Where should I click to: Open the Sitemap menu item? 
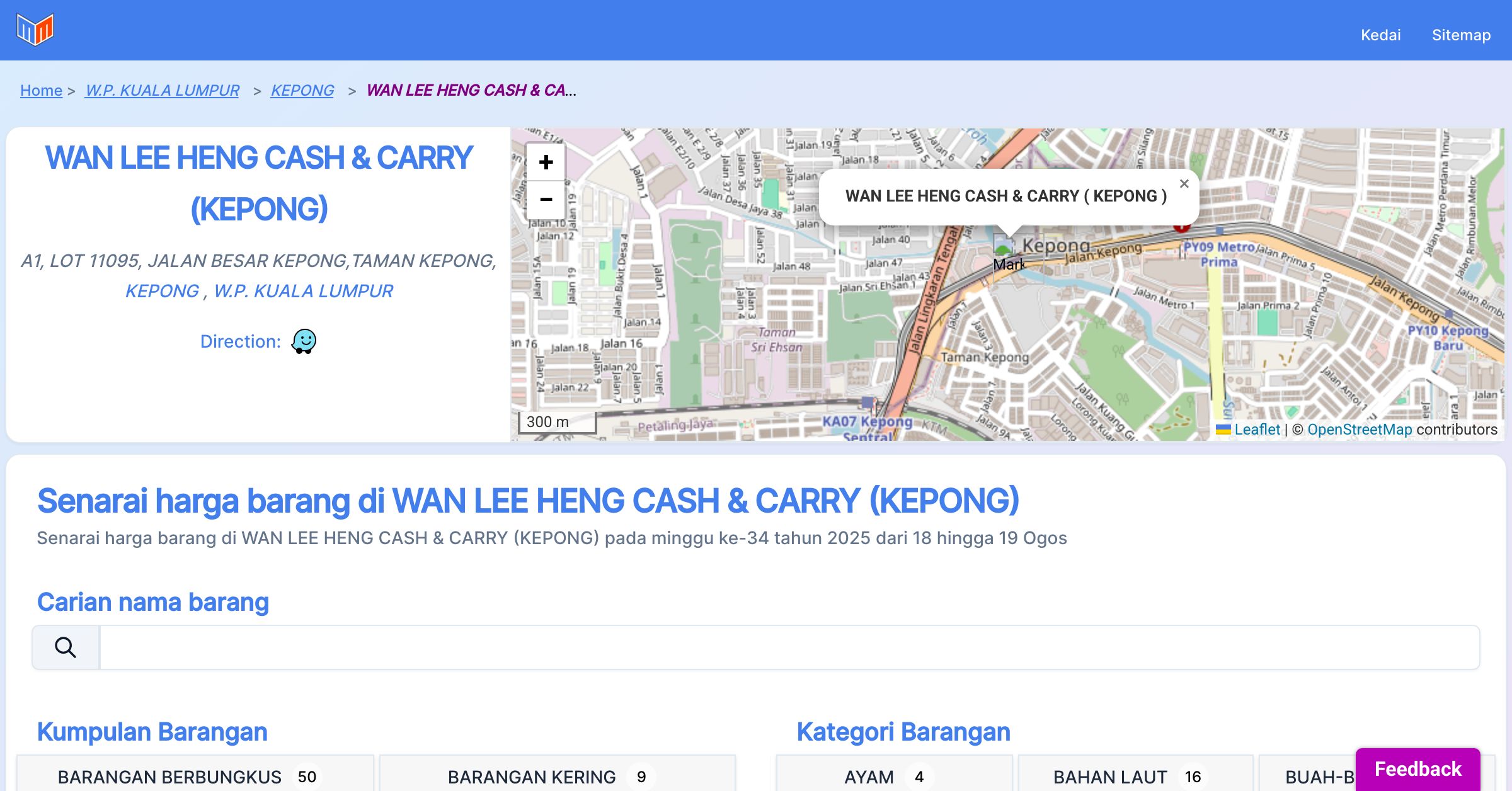click(x=1461, y=35)
